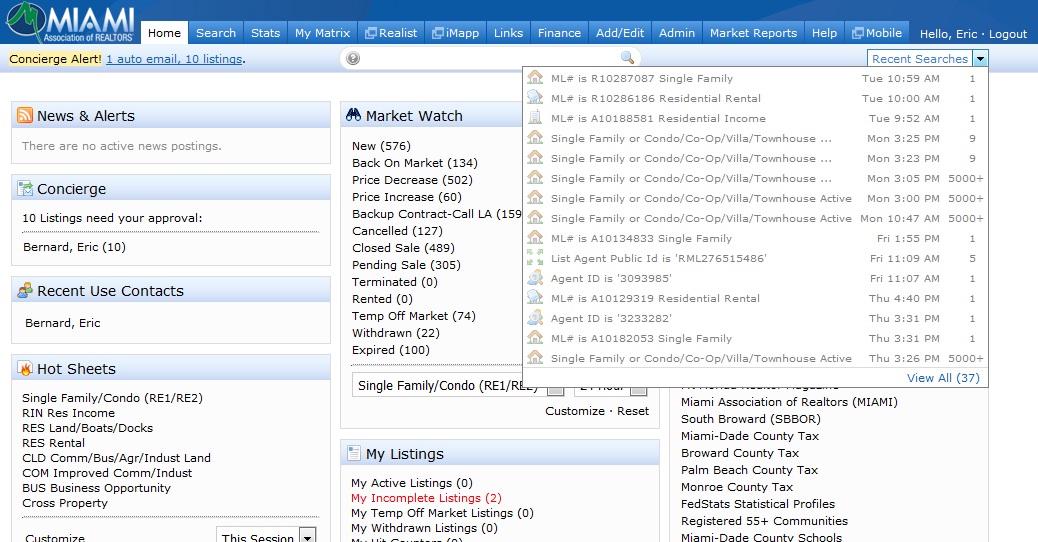The image size is (1038, 542).
Task: Click the Hot Sheets flame icon
Action: tap(25, 369)
